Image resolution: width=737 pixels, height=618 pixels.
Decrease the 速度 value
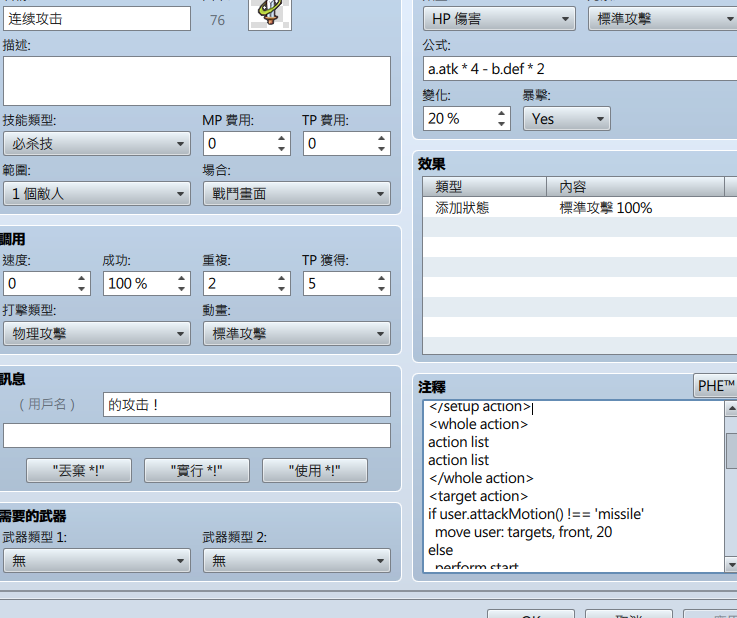(81, 289)
